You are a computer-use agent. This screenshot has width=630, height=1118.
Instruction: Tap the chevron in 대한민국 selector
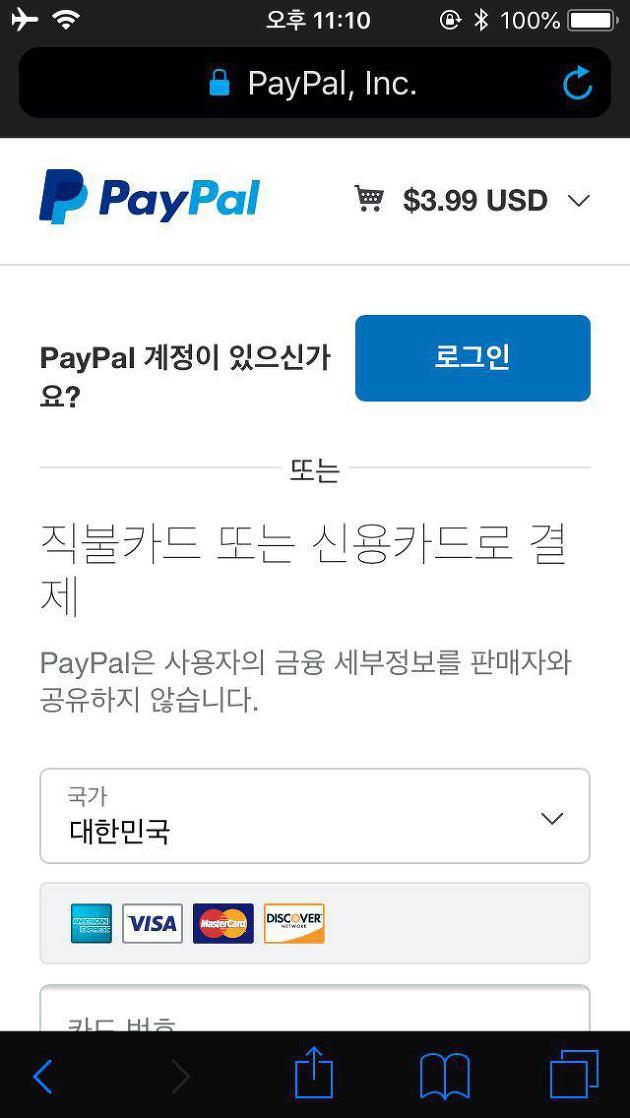(552, 819)
